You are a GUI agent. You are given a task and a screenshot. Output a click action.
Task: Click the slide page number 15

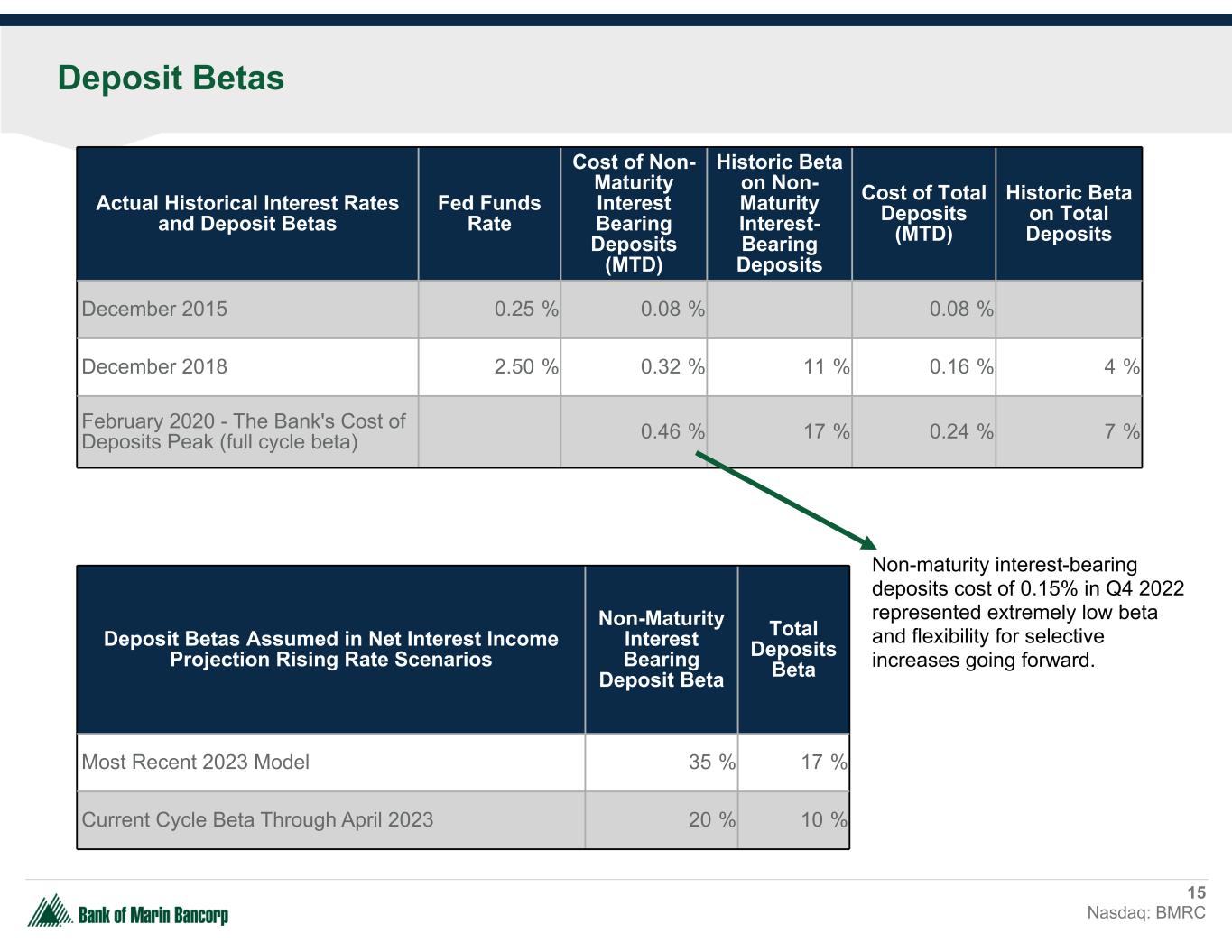pos(1196,892)
